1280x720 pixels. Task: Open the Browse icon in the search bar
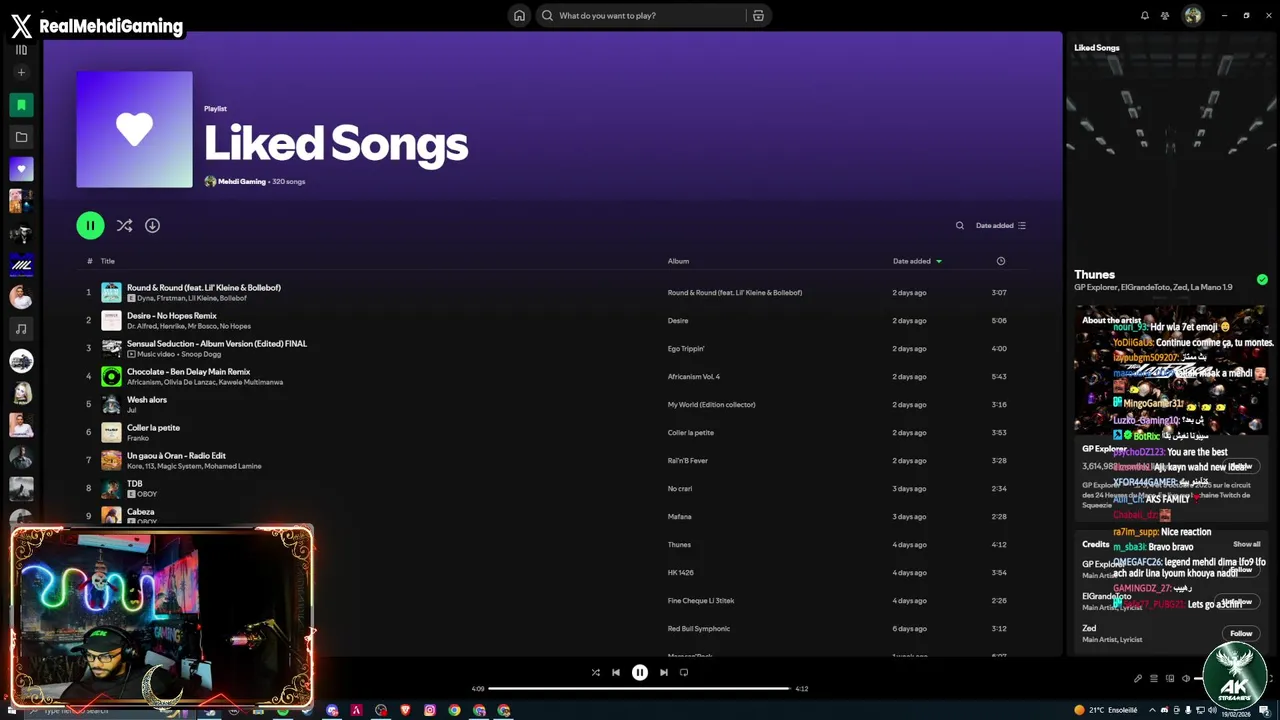[758, 15]
